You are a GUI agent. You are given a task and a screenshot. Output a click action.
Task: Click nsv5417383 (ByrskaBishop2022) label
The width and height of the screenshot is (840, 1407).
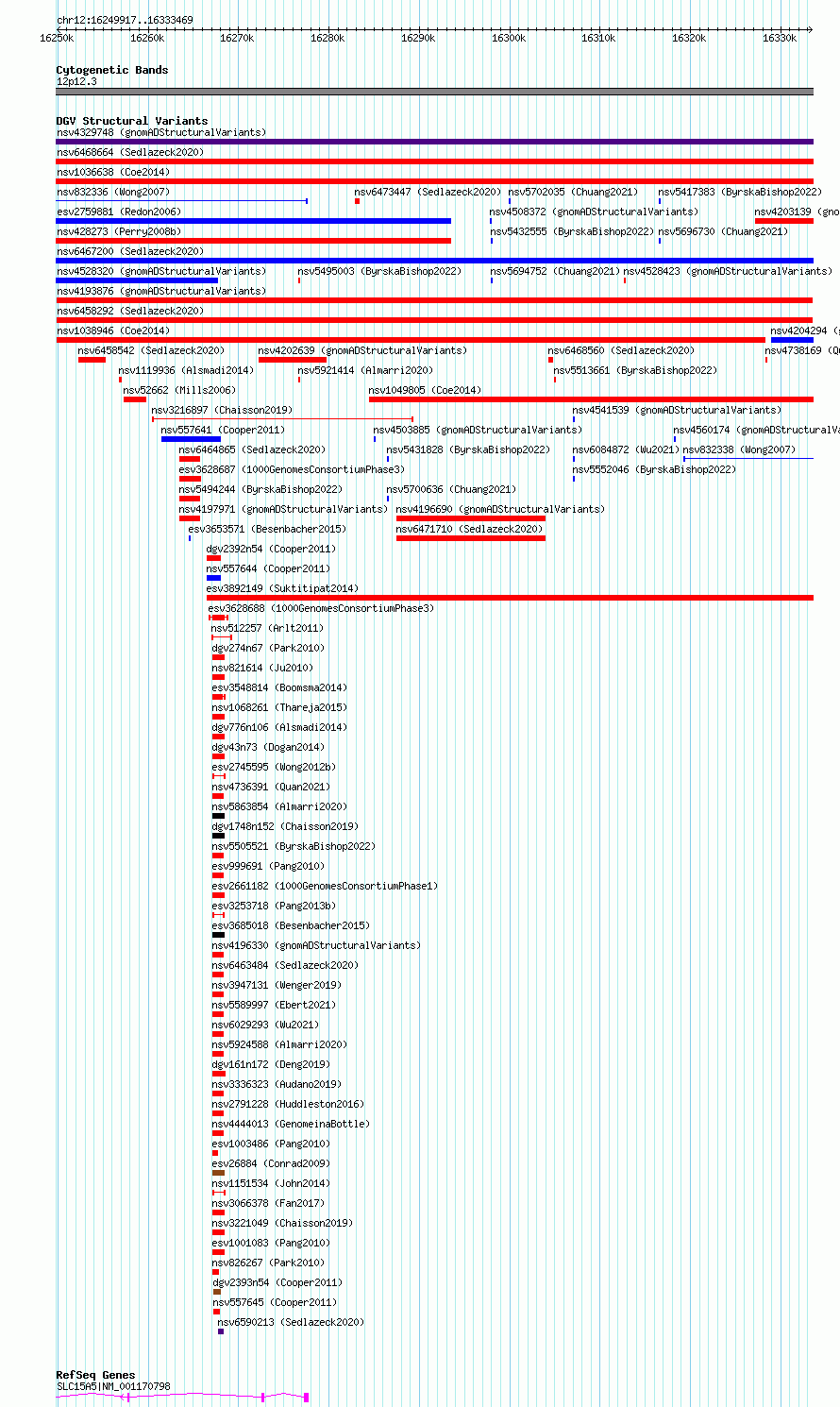(x=740, y=192)
